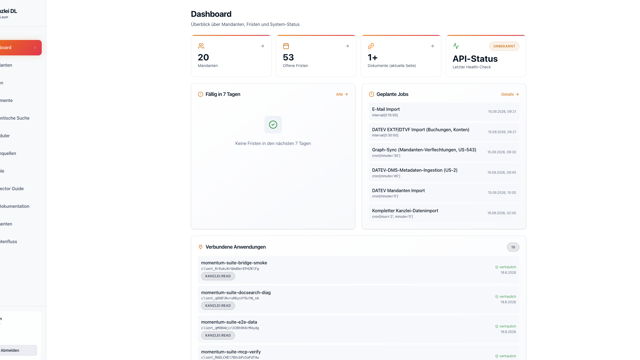Click the momentum-suite-bridge-smoke application name

pos(234,263)
